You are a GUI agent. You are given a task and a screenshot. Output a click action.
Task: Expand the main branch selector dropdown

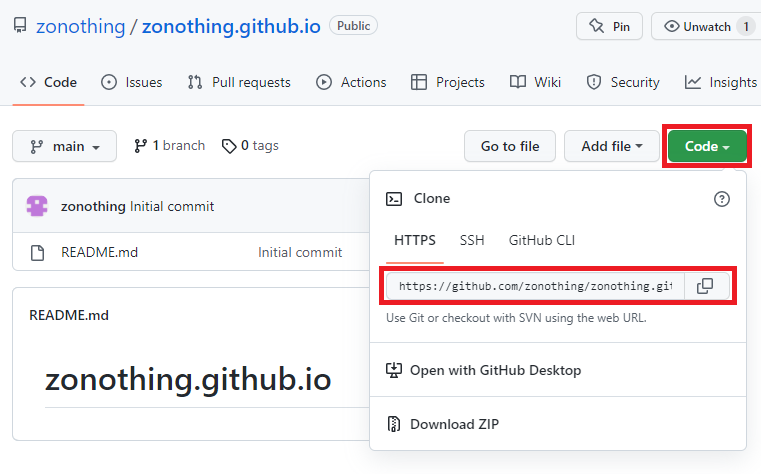65,146
